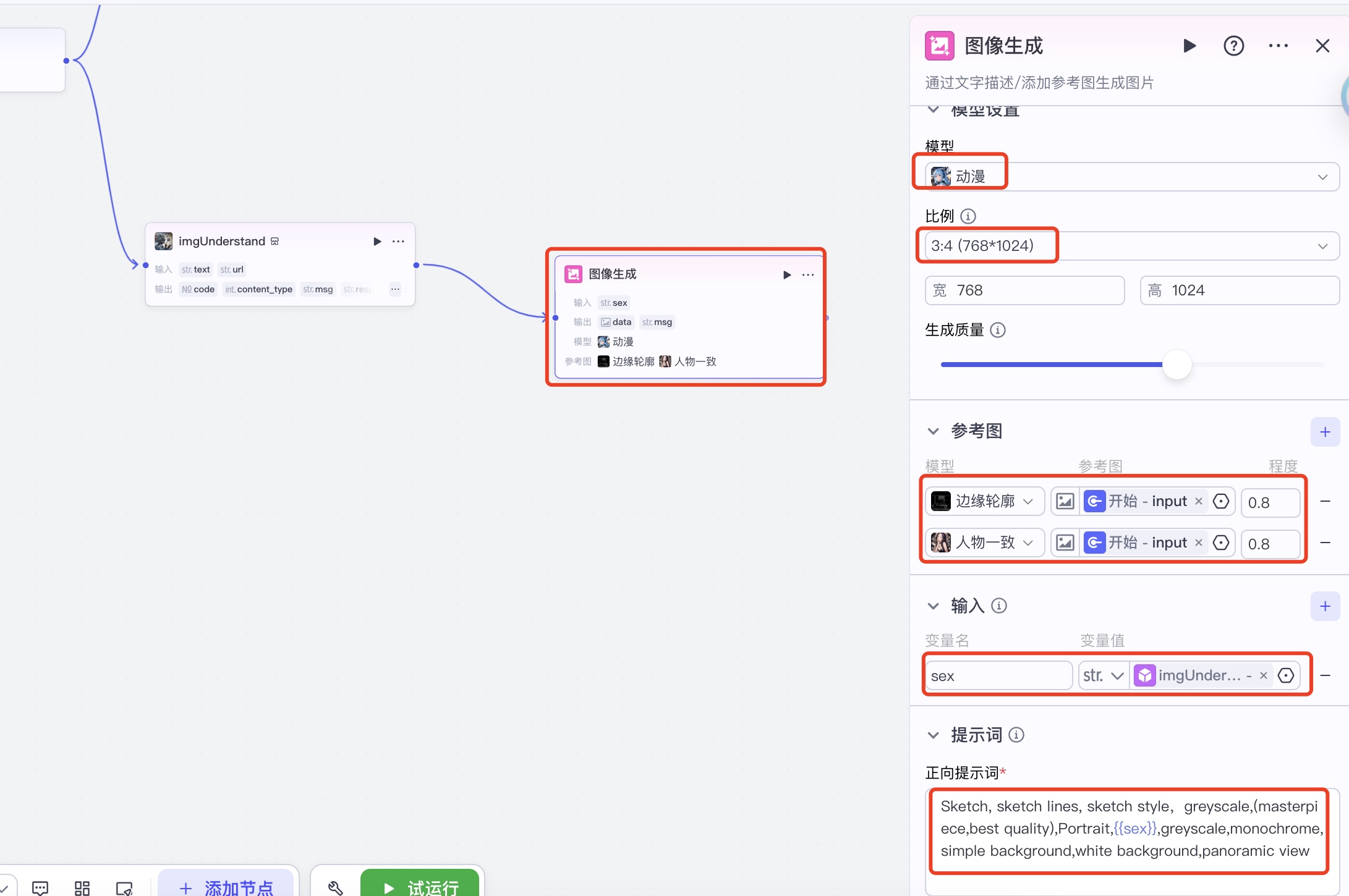Add a new 输入 variable
1349x896 pixels.
[x=1325, y=606]
